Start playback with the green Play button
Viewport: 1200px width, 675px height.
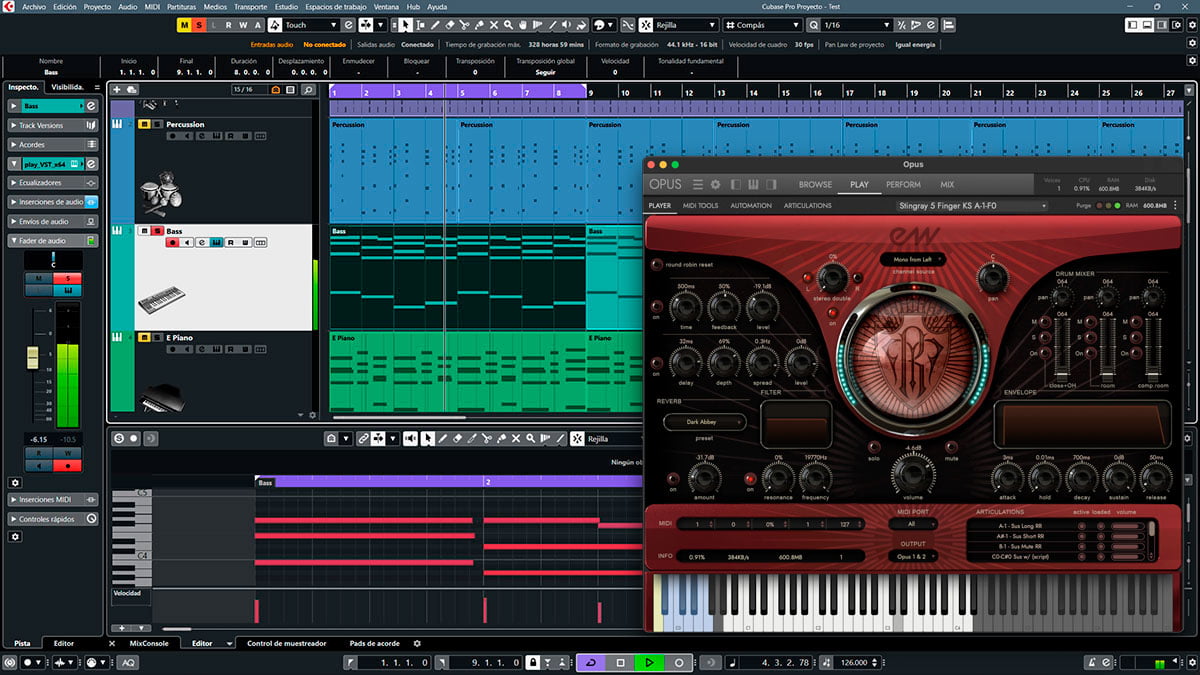coord(649,662)
